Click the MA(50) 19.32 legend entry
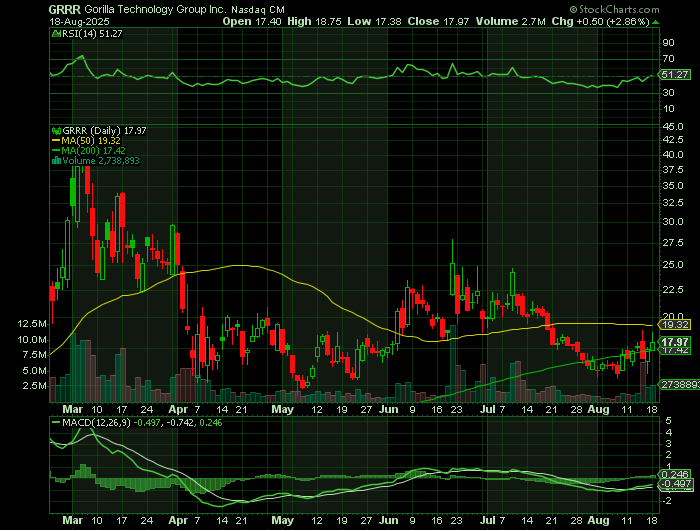The image size is (700, 530). [91, 141]
